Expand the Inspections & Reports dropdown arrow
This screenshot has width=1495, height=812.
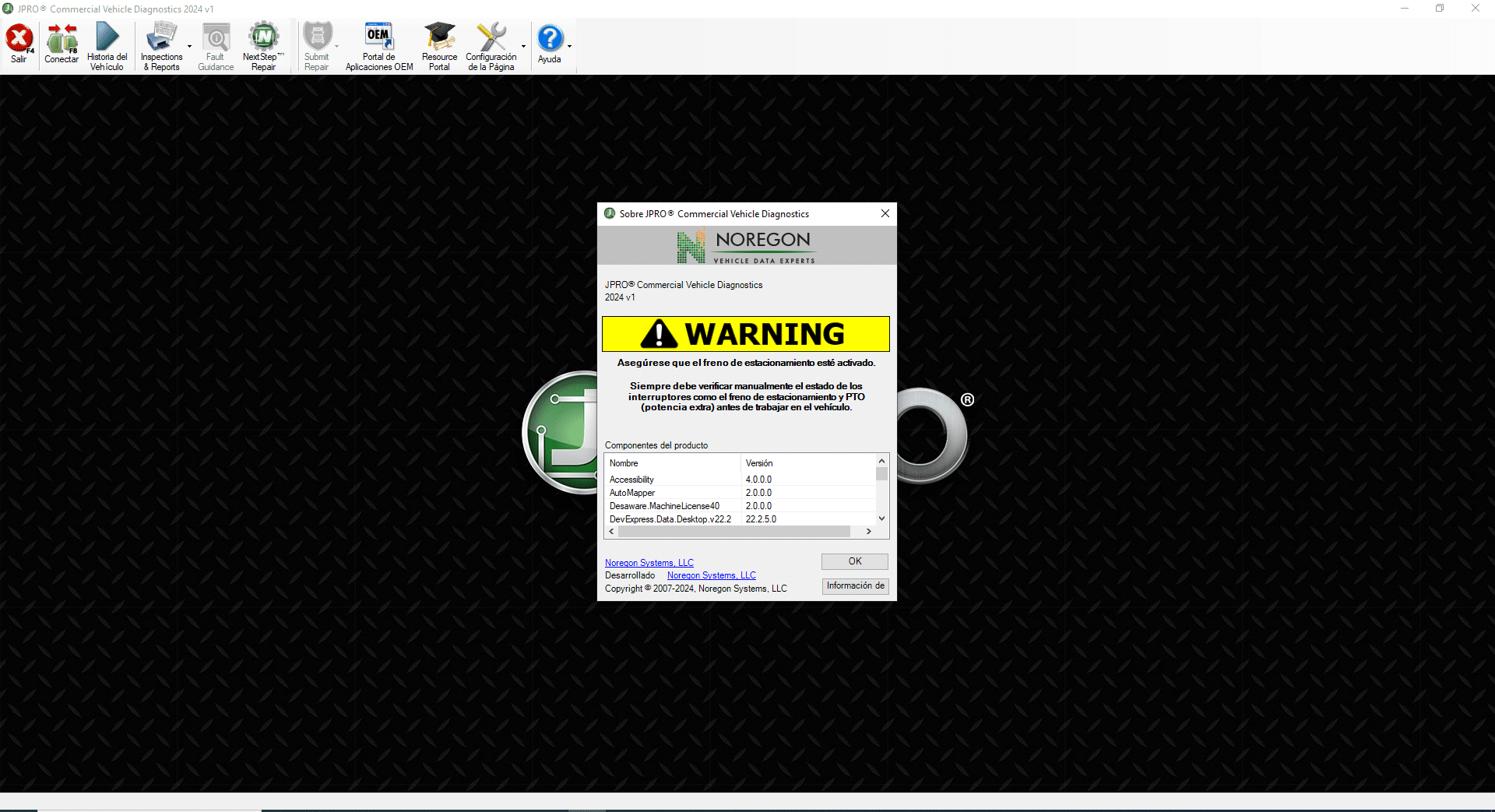pyautogui.click(x=189, y=47)
